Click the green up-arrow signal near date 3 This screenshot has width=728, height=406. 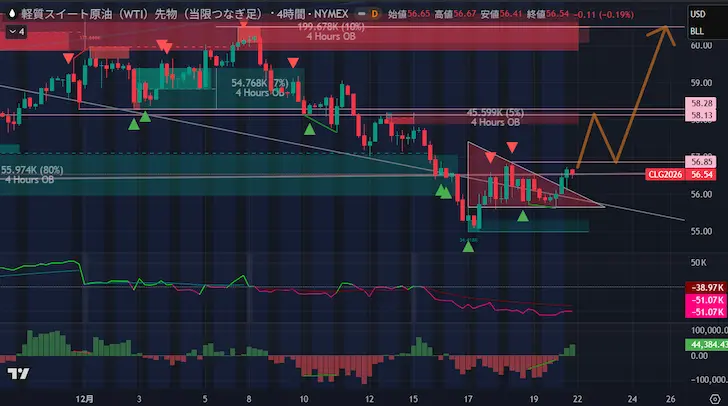coord(145,118)
